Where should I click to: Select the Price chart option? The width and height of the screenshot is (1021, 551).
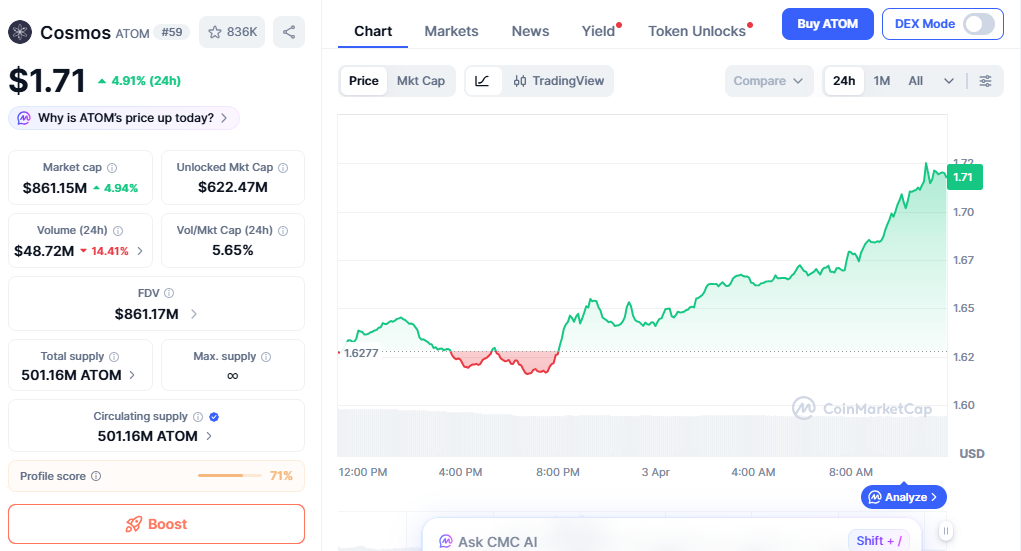coord(363,81)
